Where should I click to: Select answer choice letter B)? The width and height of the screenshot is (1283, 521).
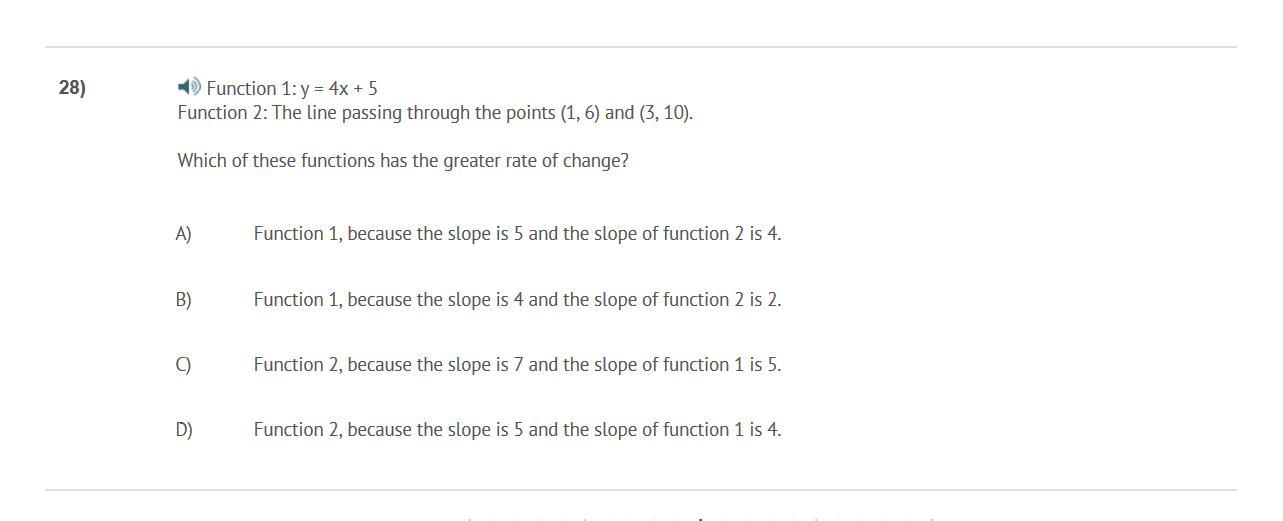click(183, 300)
